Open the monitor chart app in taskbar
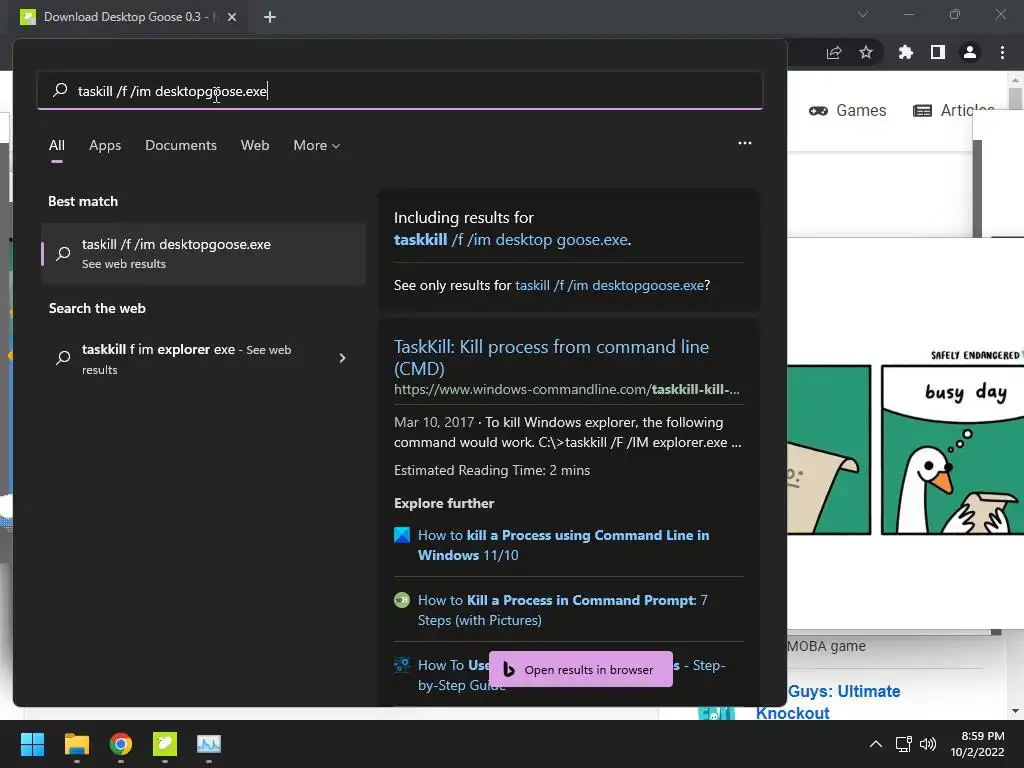This screenshot has width=1024, height=768. [209, 744]
